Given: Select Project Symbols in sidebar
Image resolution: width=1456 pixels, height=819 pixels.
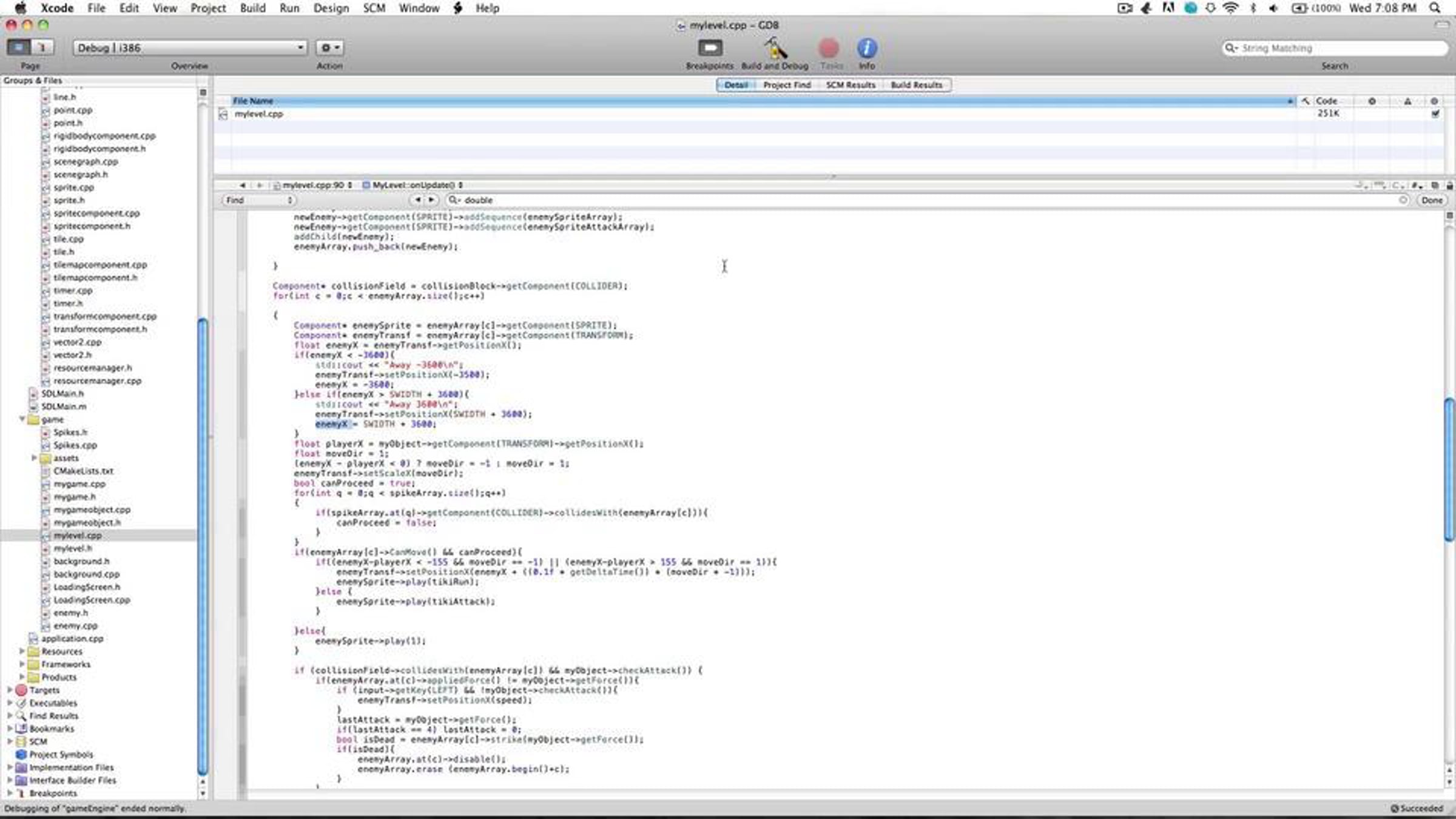Looking at the screenshot, I should [x=61, y=755].
